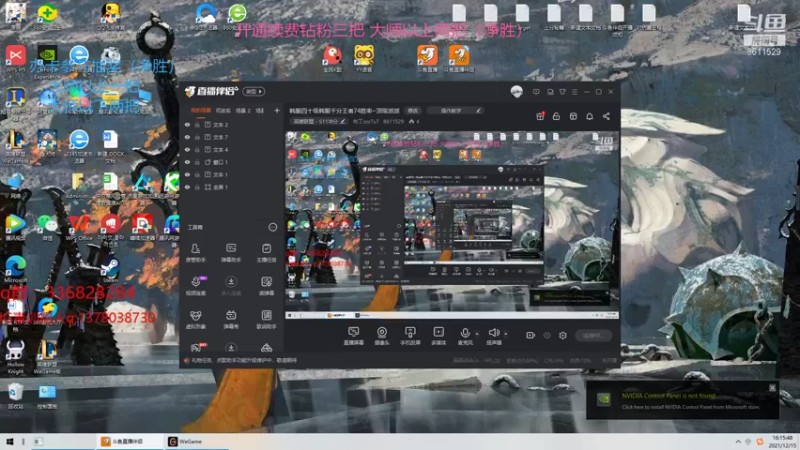Viewport: 800px width, 450px height.
Task: Click the share icon above preview
Action: click(606, 116)
